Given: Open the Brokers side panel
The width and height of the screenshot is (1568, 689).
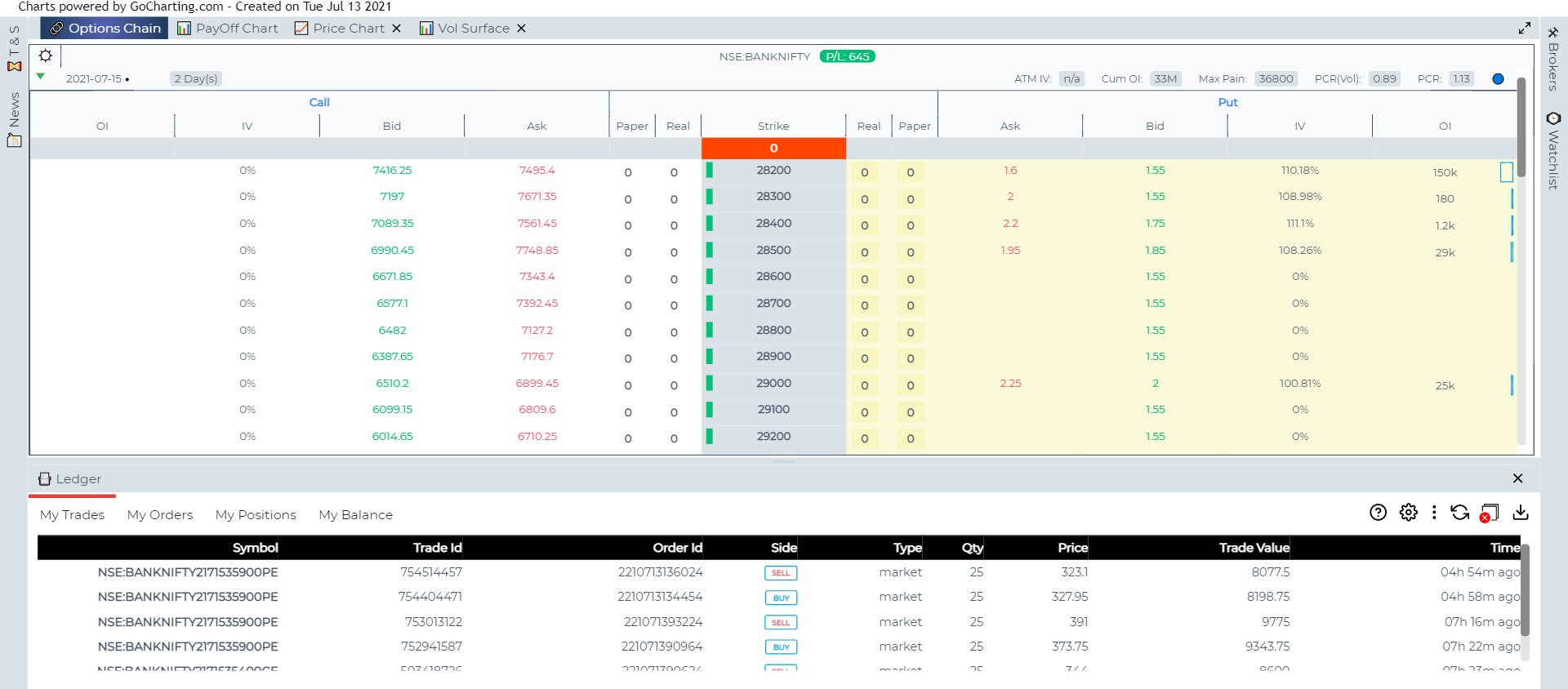Looking at the screenshot, I should pos(1552,59).
